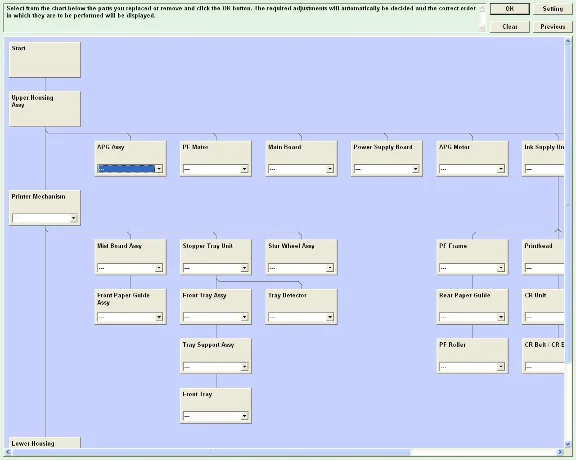Expand the Front Tray dropdown
The height and width of the screenshot is (460, 576).
coord(244,416)
